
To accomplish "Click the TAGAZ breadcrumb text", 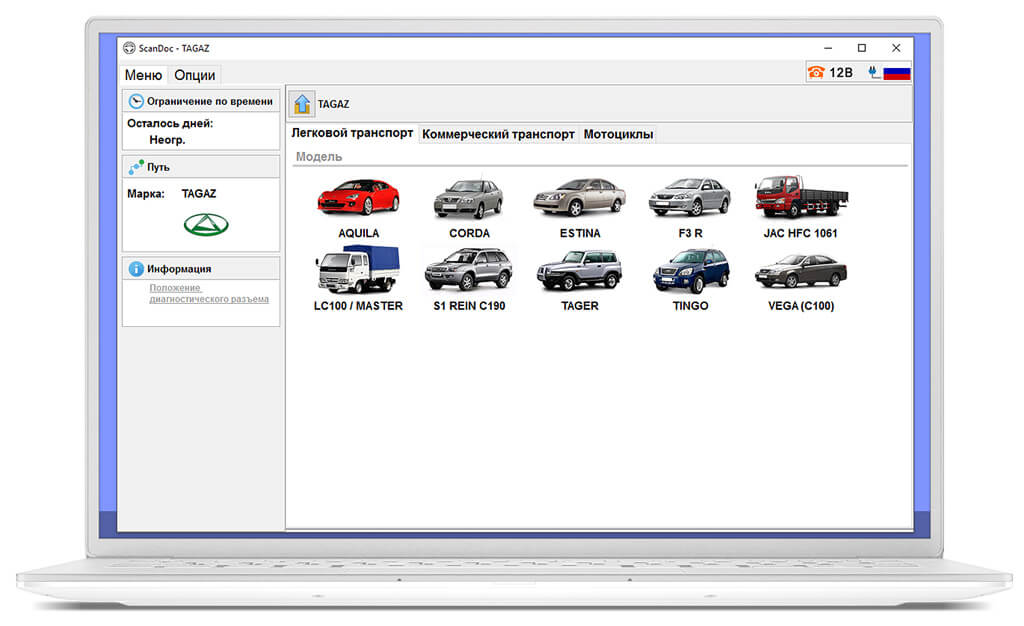I will pyautogui.click(x=333, y=104).
